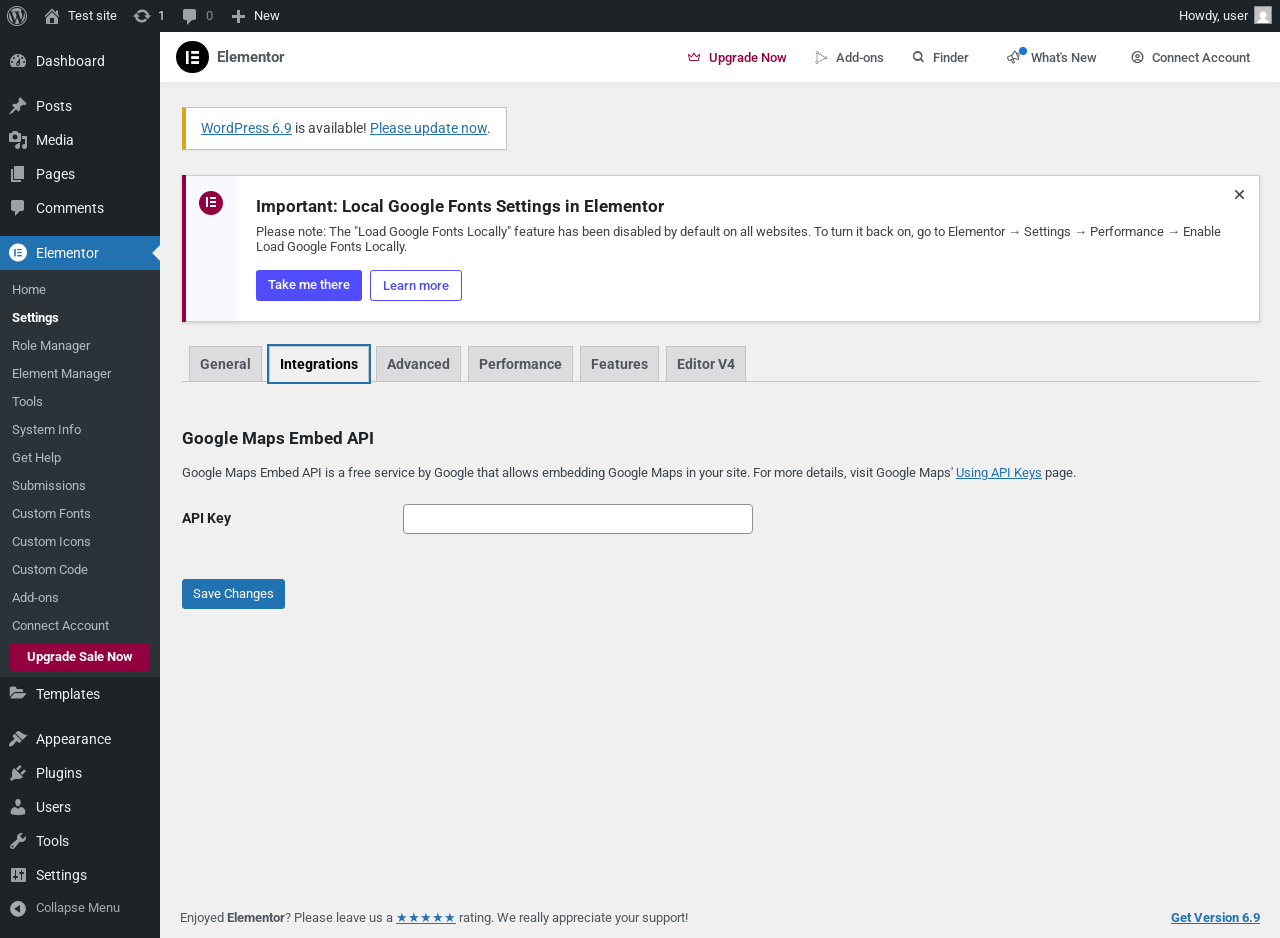Open the WordPress 6.9 link

click(x=246, y=128)
